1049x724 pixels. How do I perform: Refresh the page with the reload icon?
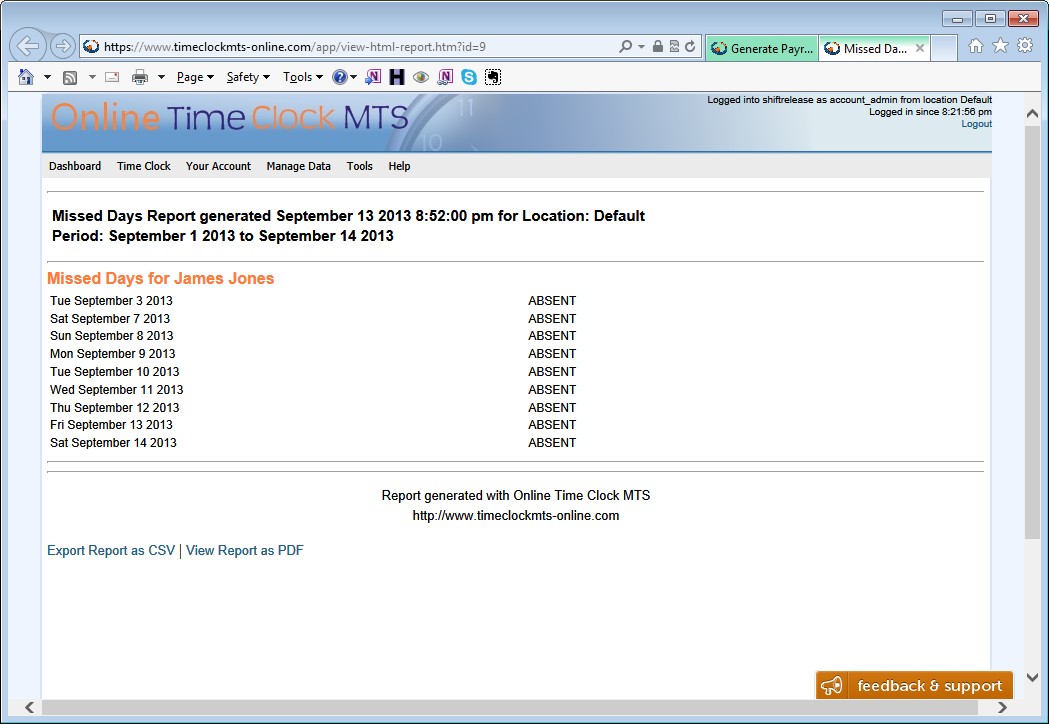(690, 46)
